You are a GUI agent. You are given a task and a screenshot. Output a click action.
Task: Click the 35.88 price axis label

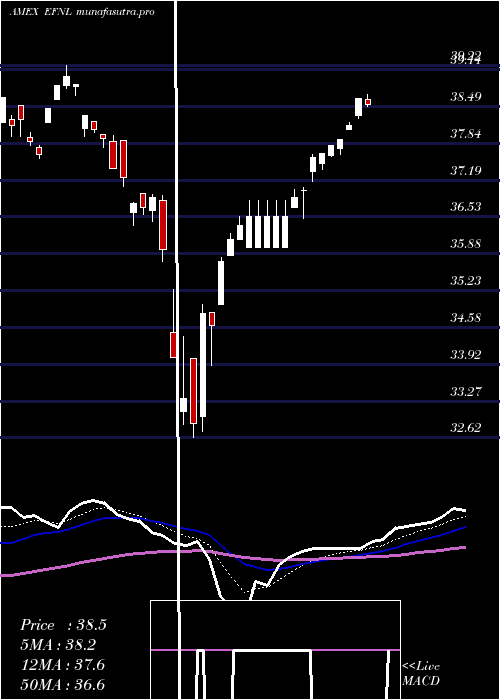466,244
